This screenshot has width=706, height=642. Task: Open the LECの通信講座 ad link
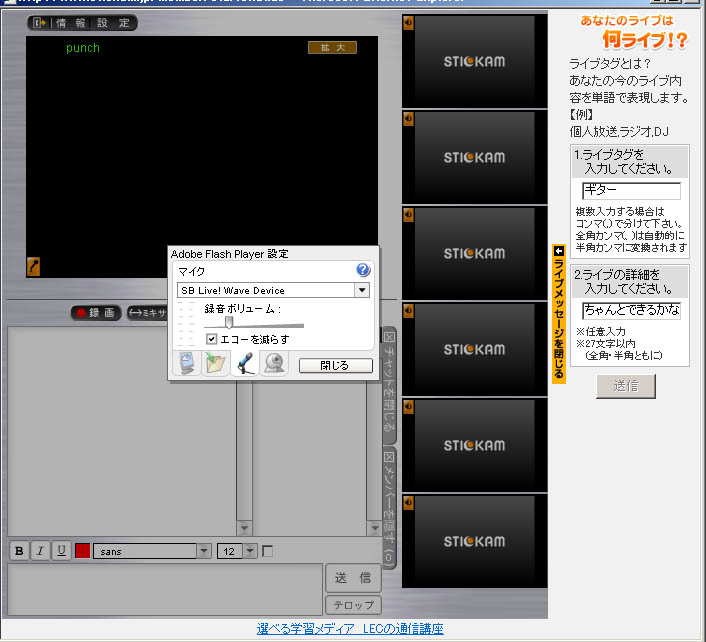(350, 628)
